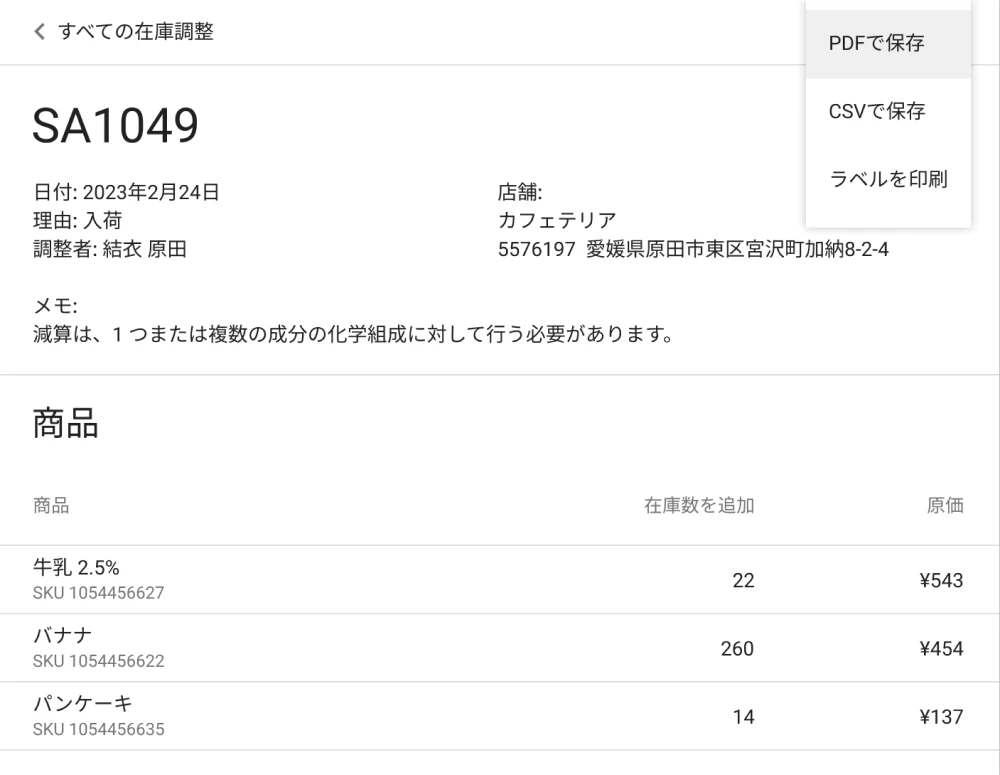Select 'PDFで保存' from the export menu

coord(876,44)
